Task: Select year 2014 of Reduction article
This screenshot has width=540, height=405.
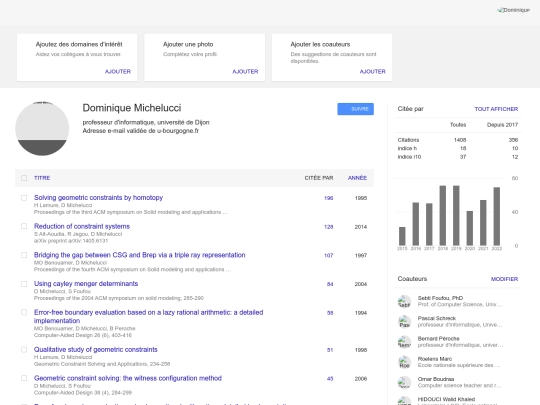Action: pos(361,227)
